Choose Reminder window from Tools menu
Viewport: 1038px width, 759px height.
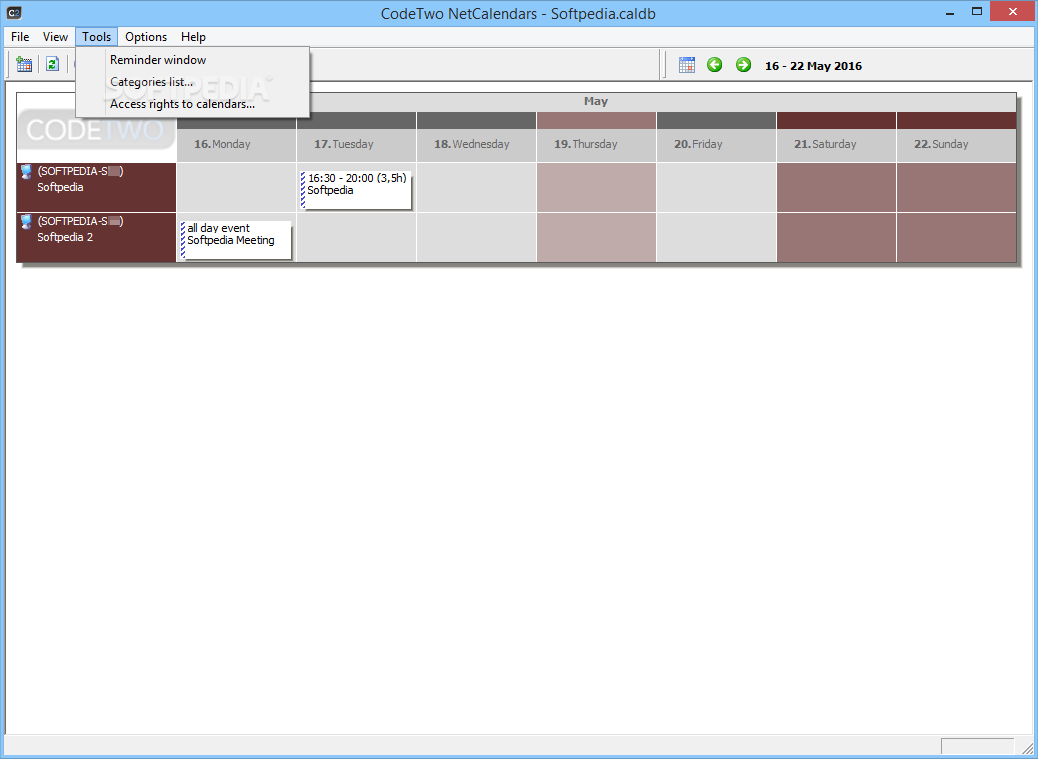tap(193, 60)
